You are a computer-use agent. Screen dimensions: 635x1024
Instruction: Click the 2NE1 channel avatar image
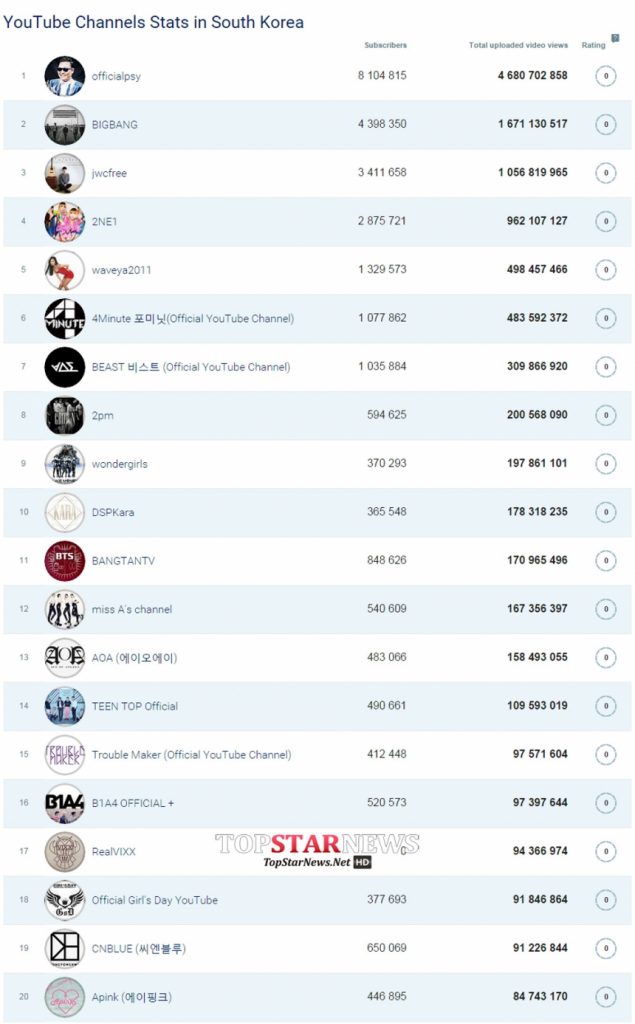click(65, 222)
